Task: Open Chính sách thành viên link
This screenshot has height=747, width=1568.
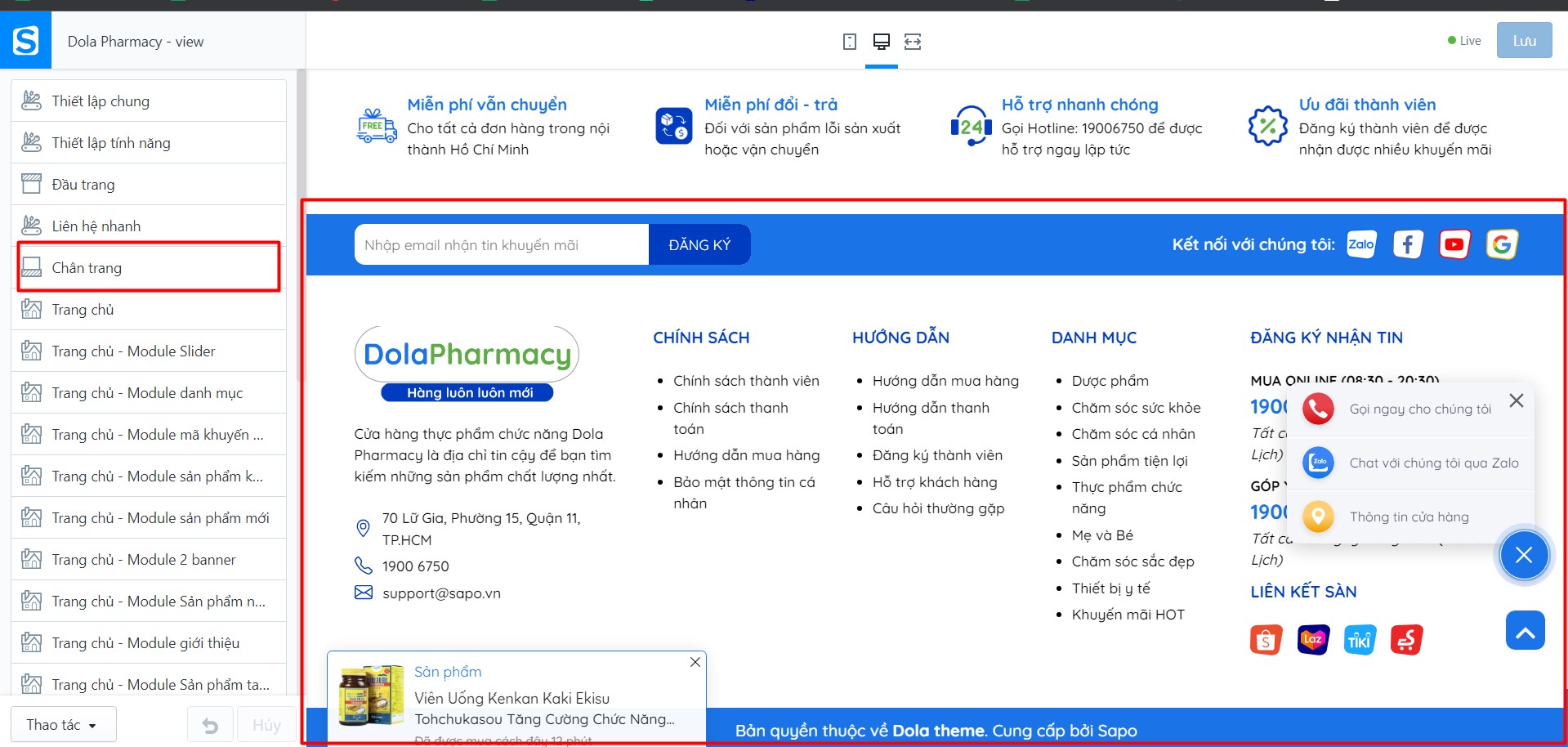Action: pos(746,381)
